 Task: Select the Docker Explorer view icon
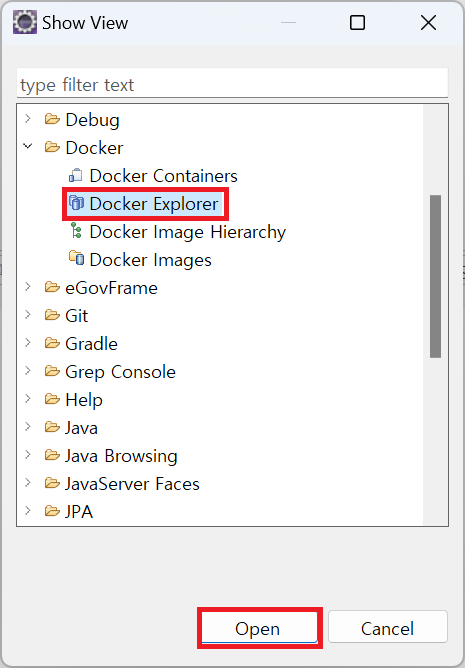point(76,203)
